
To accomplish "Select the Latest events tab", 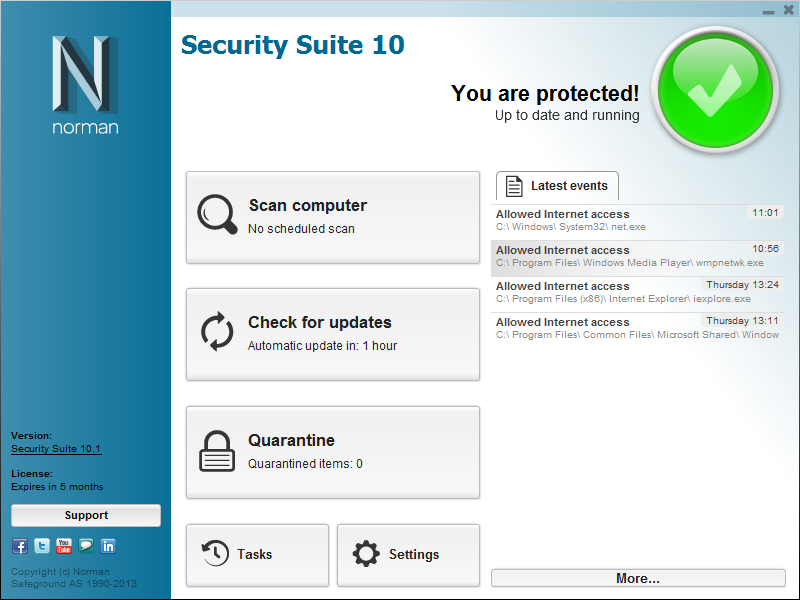I will 558,186.
